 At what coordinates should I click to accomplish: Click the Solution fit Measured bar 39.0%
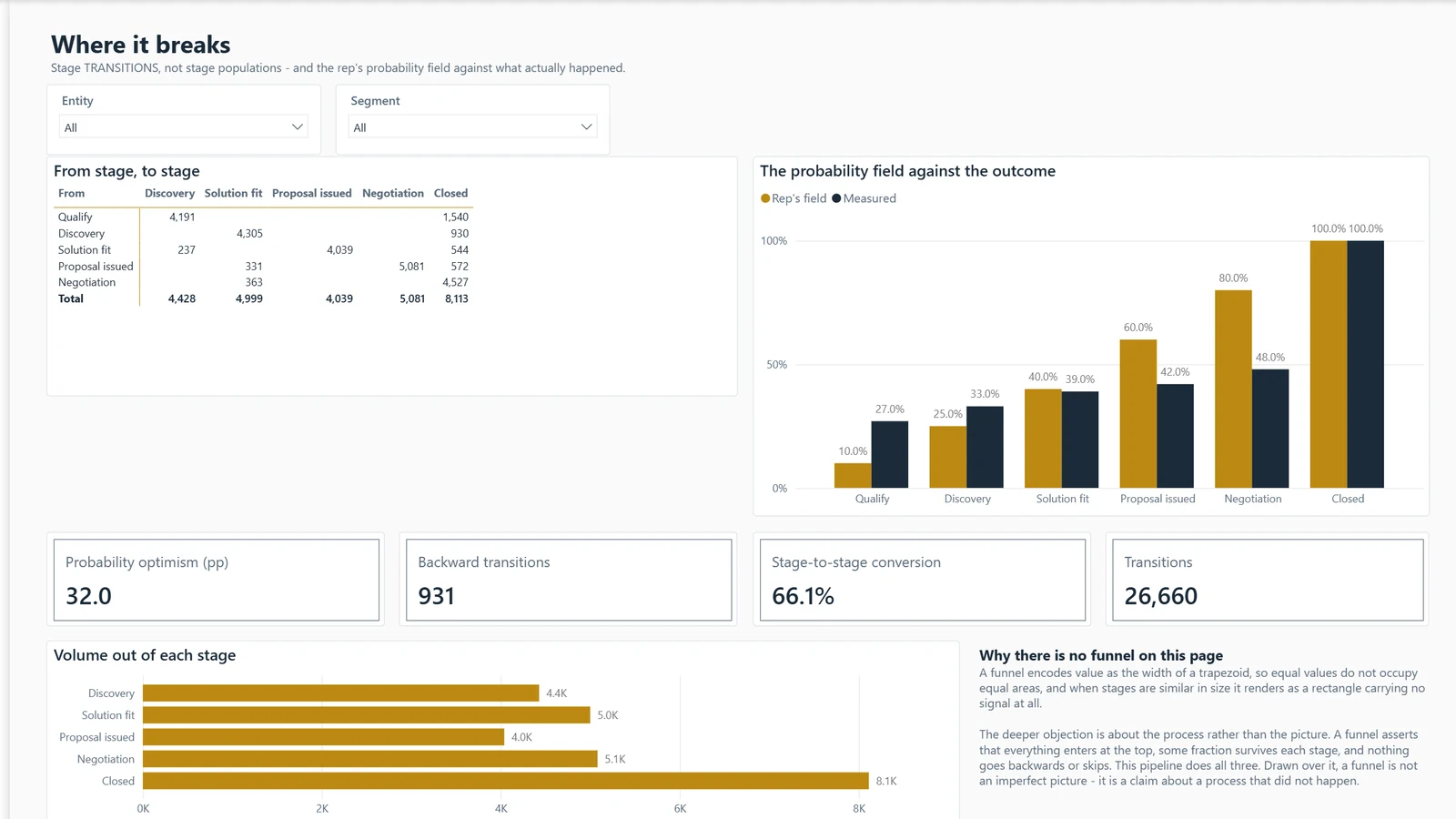pyautogui.click(x=1080, y=440)
